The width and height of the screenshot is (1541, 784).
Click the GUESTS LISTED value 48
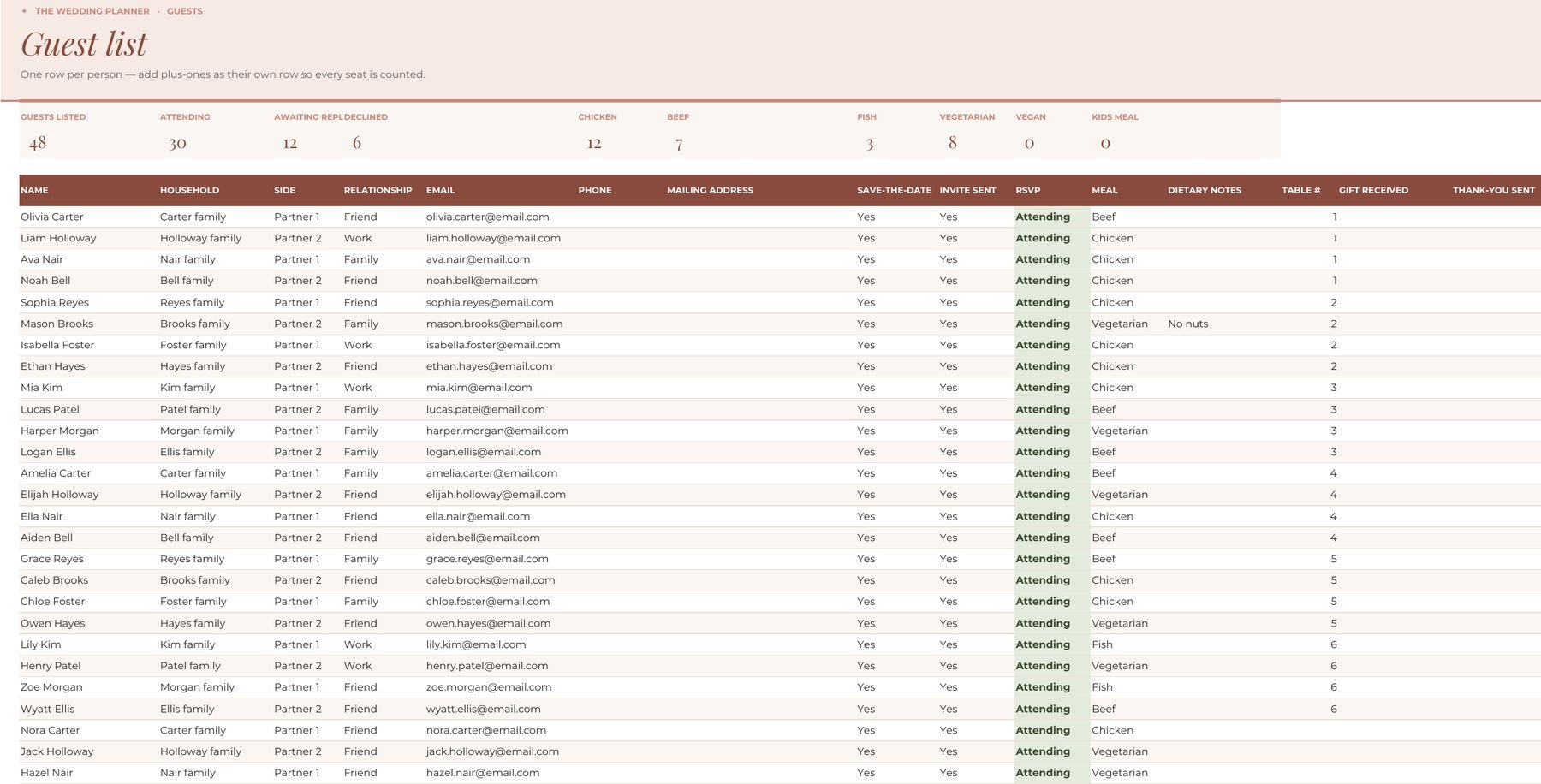pos(38,143)
